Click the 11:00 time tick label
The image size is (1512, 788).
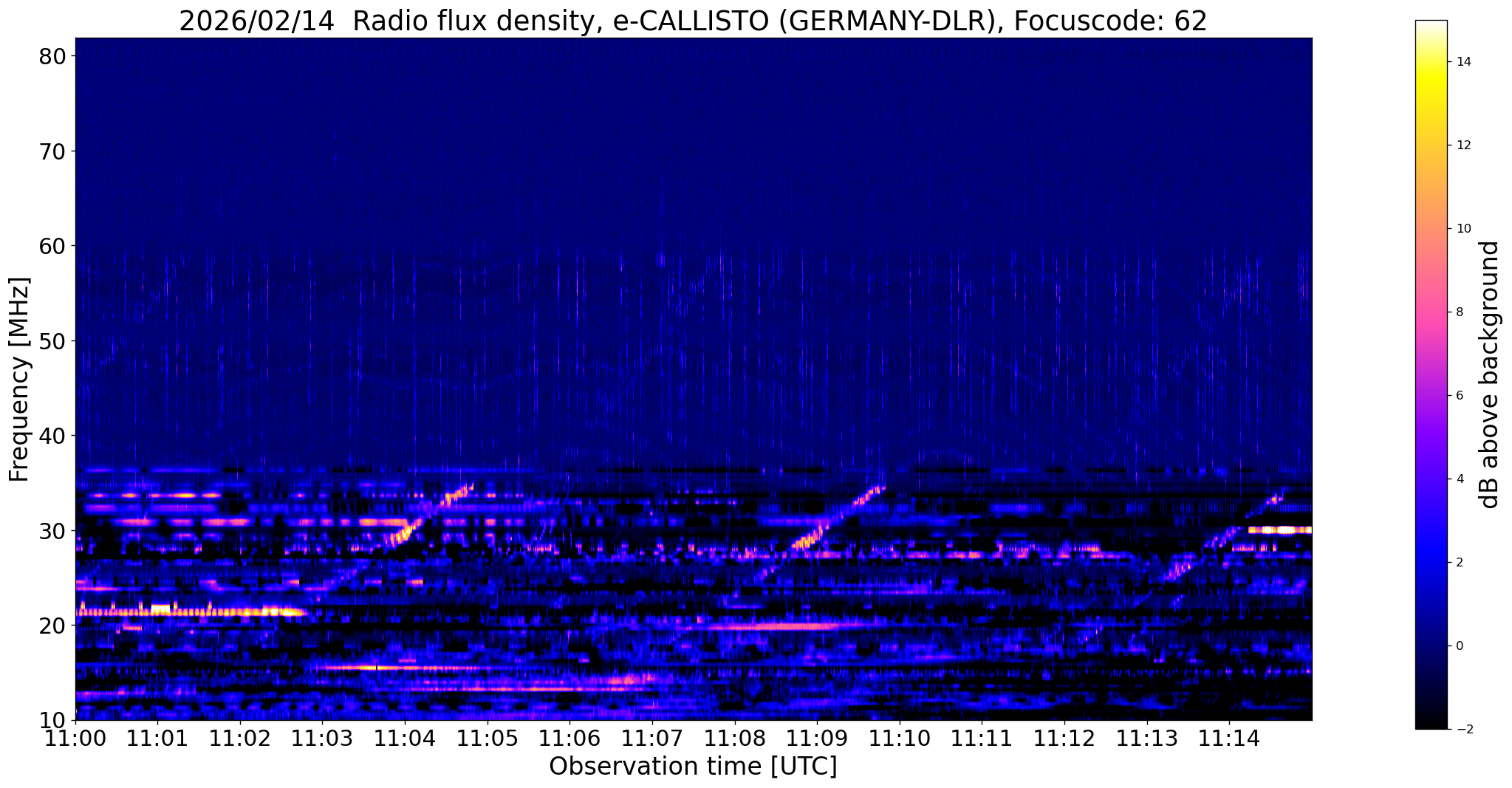tap(75, 738)
